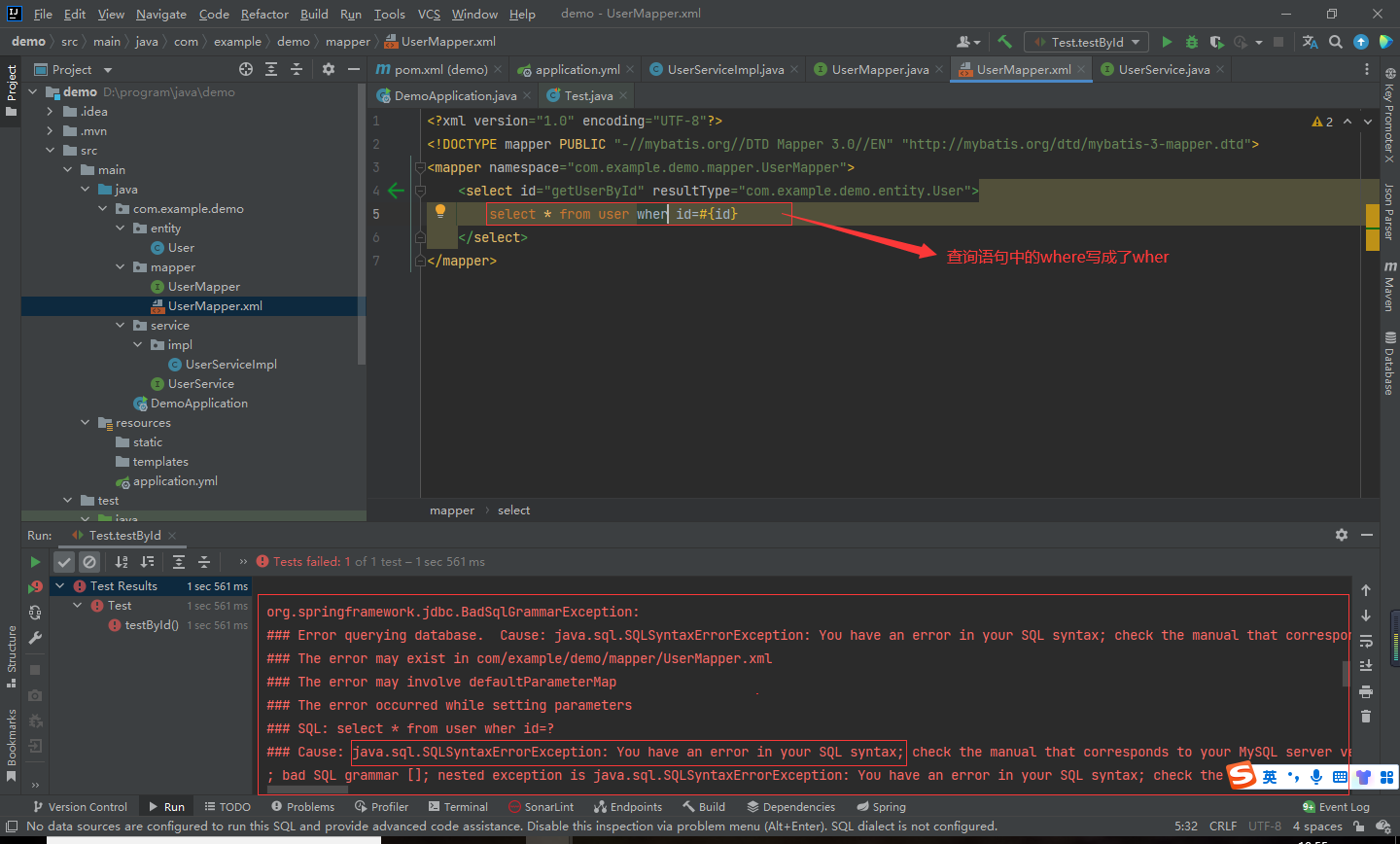Open user account dropdown in toolbar
The height and width of the screenshot is (844, 1400).
pyautogui.click(x=968, y=42)
